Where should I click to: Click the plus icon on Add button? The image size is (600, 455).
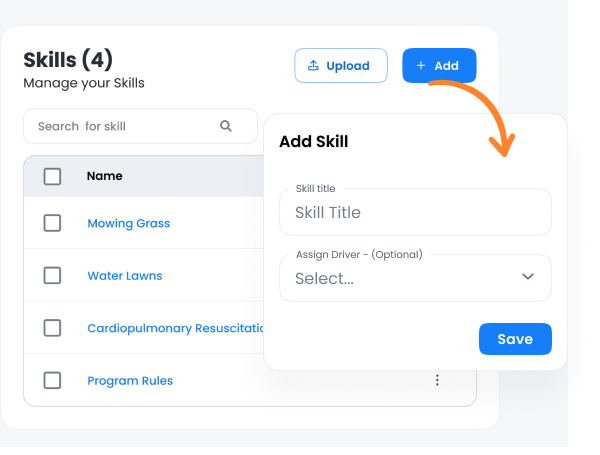421,66
